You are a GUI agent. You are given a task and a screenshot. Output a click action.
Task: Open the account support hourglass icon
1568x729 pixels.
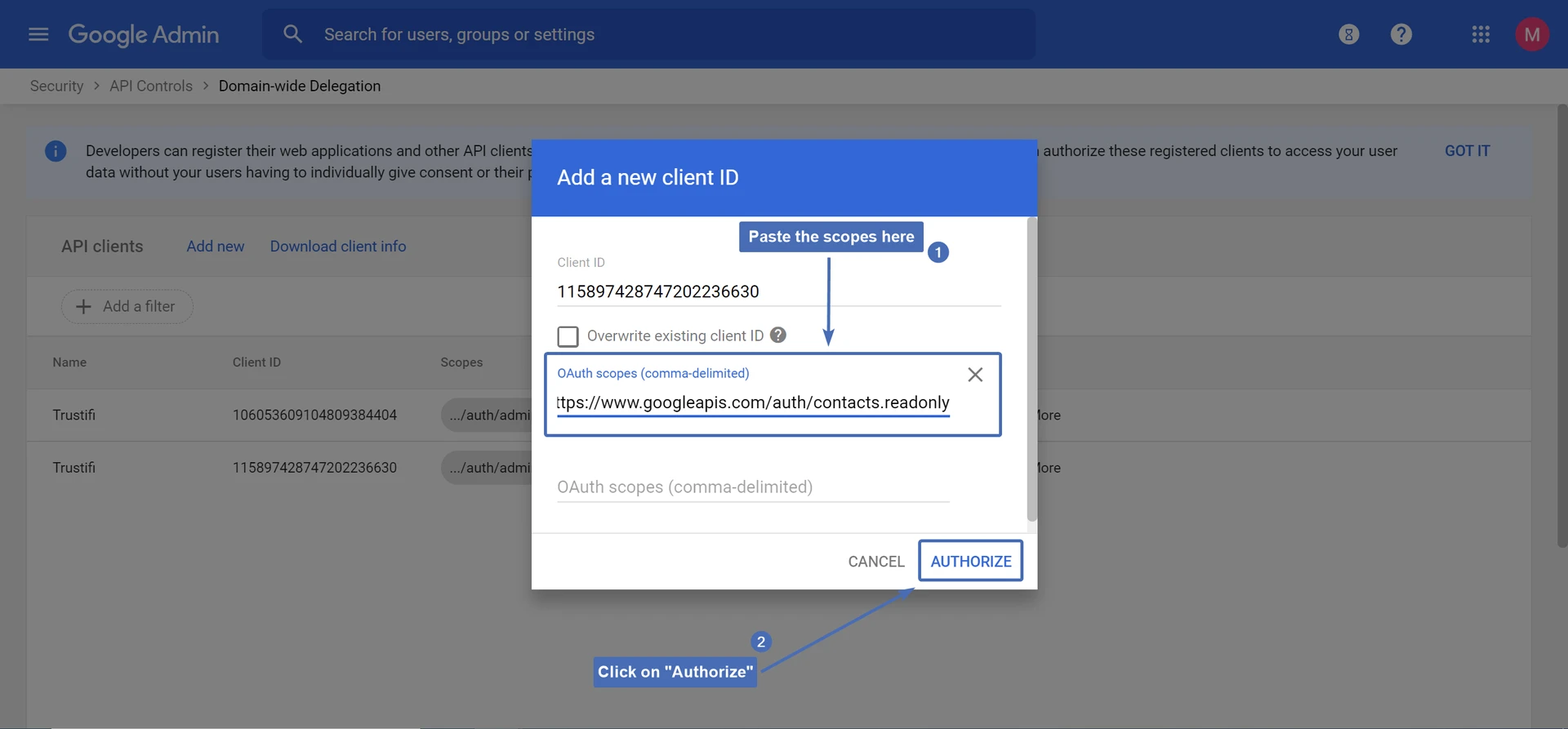(x=1349, y=34)
